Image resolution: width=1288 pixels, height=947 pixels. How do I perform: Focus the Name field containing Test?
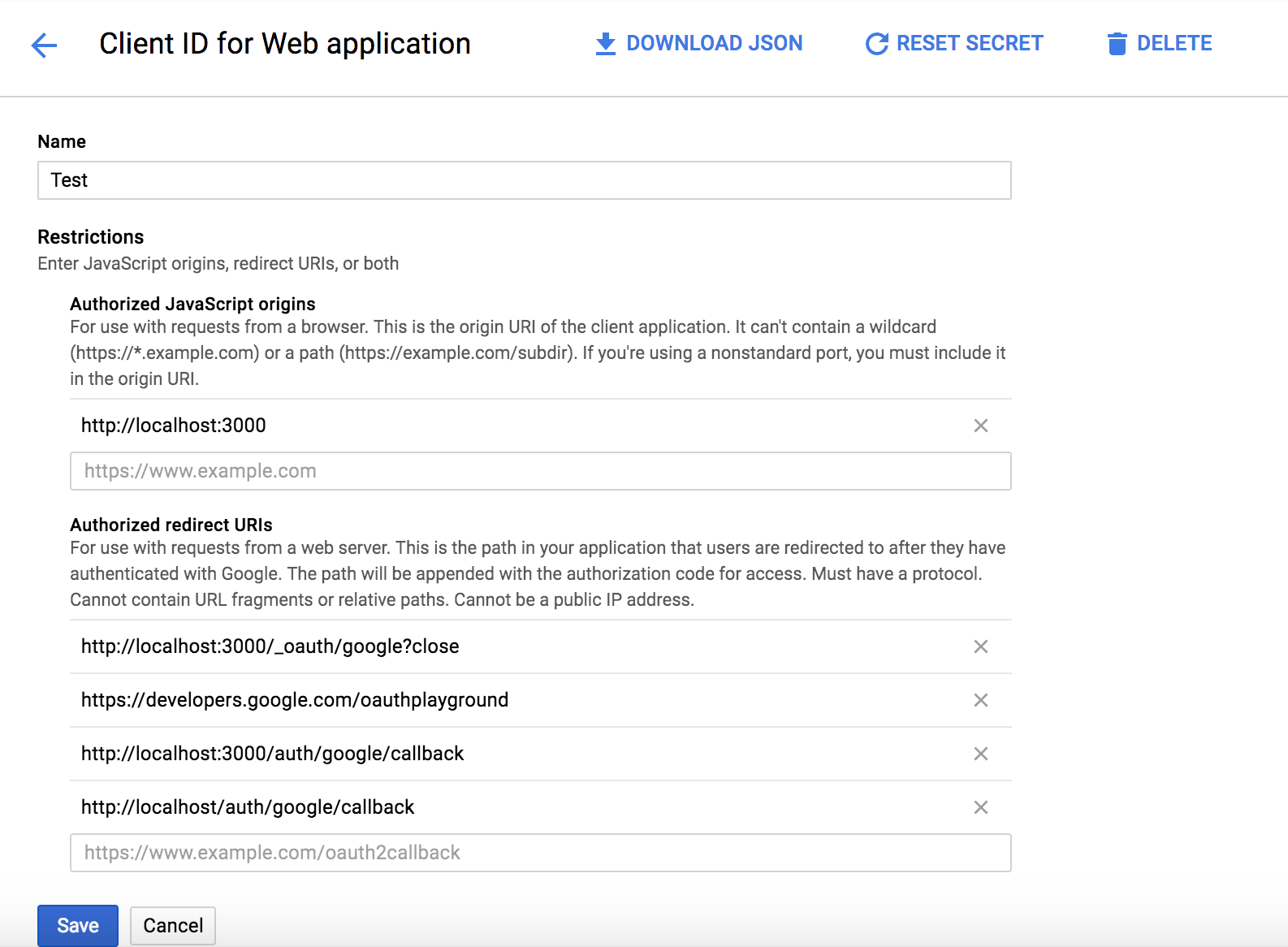click(x=524, y=180)
